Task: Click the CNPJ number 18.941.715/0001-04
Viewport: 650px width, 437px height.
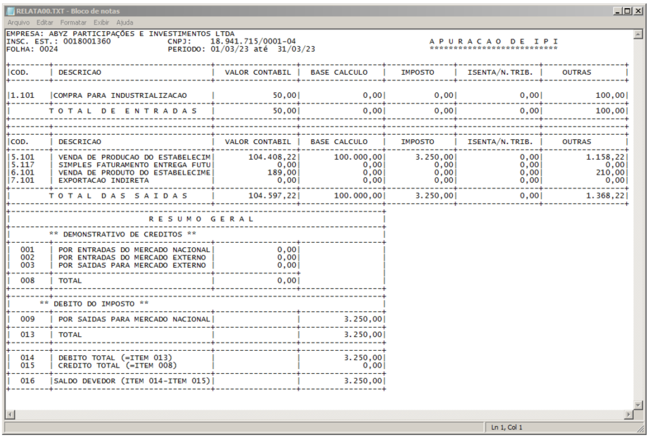Action: click(253, 41)
